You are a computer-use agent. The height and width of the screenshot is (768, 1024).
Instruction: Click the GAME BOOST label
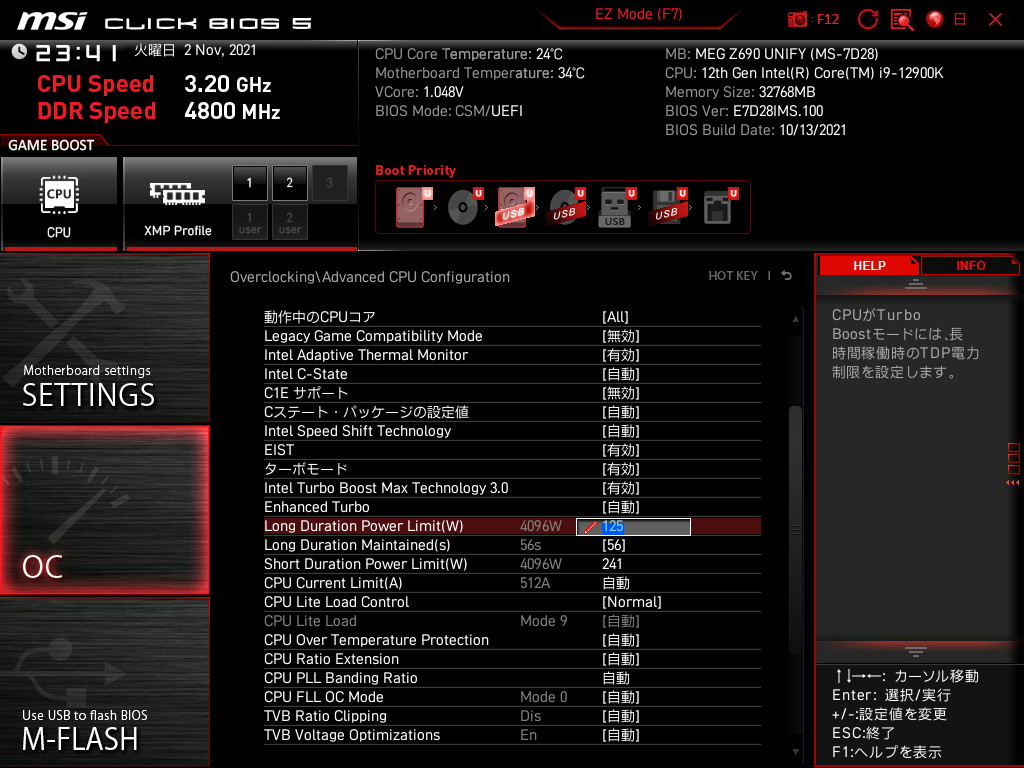click(x=51, y=145)
